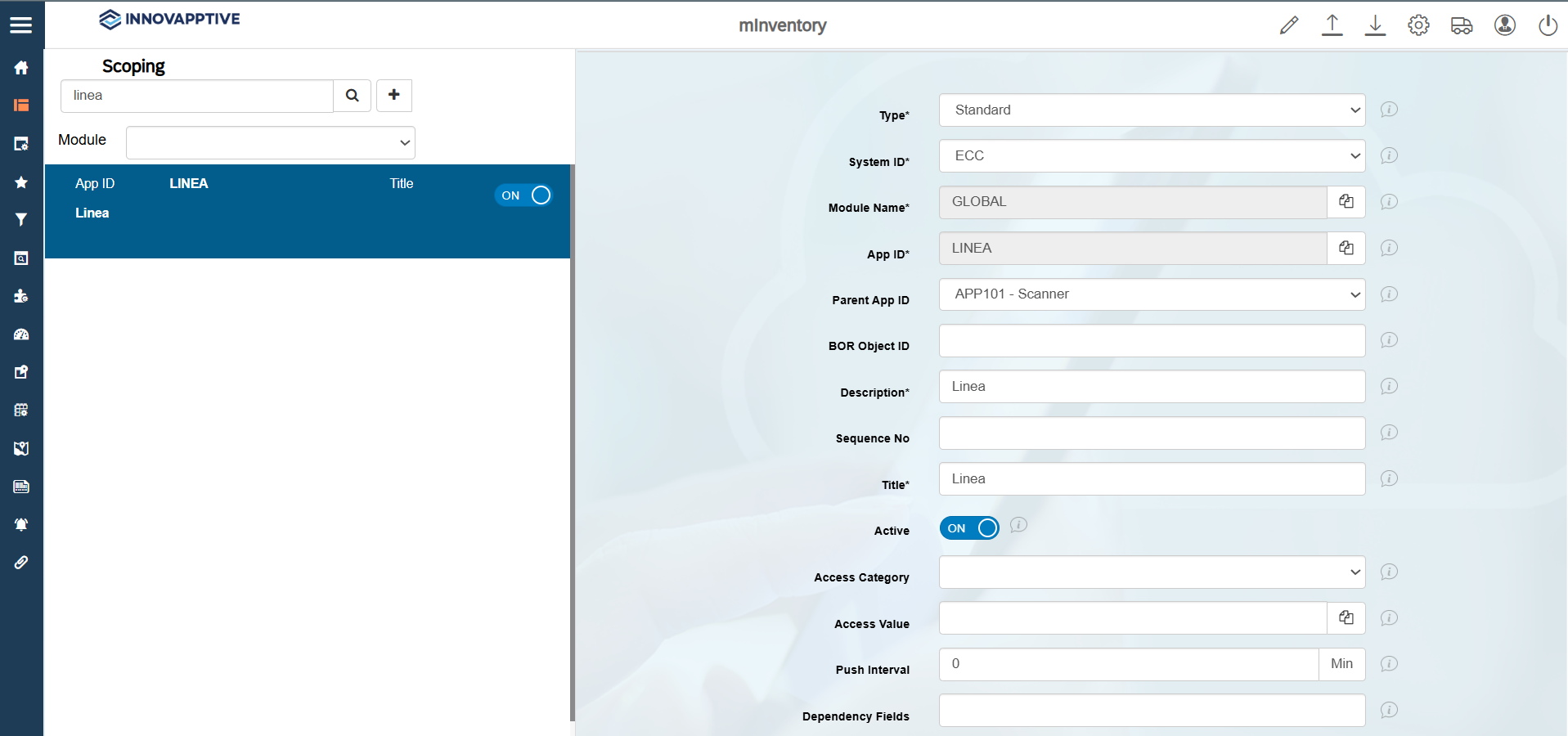Click the info icon next to Type

[1389, 110]
